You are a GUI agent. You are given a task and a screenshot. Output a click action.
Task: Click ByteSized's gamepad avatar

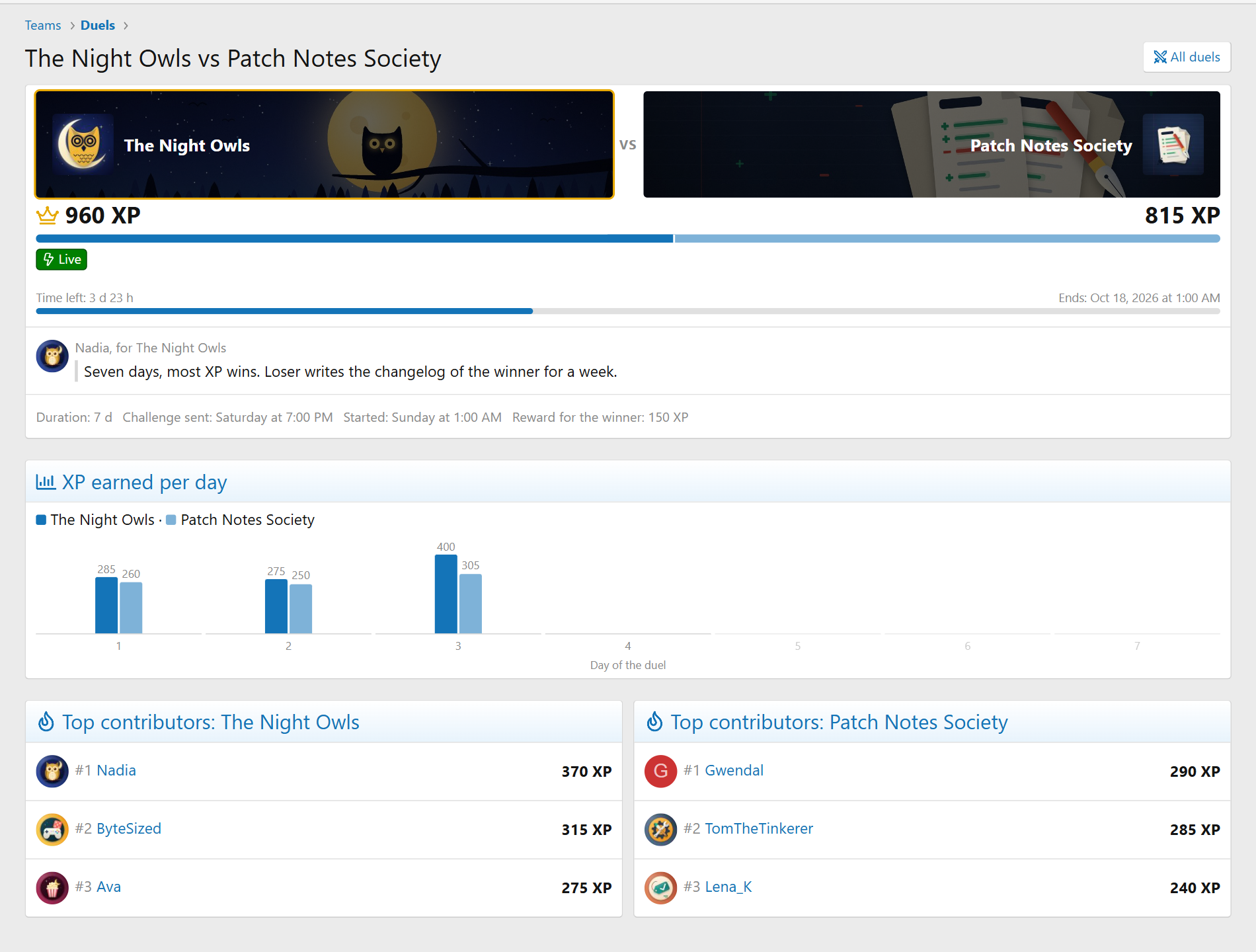click(x=52, y=830)
